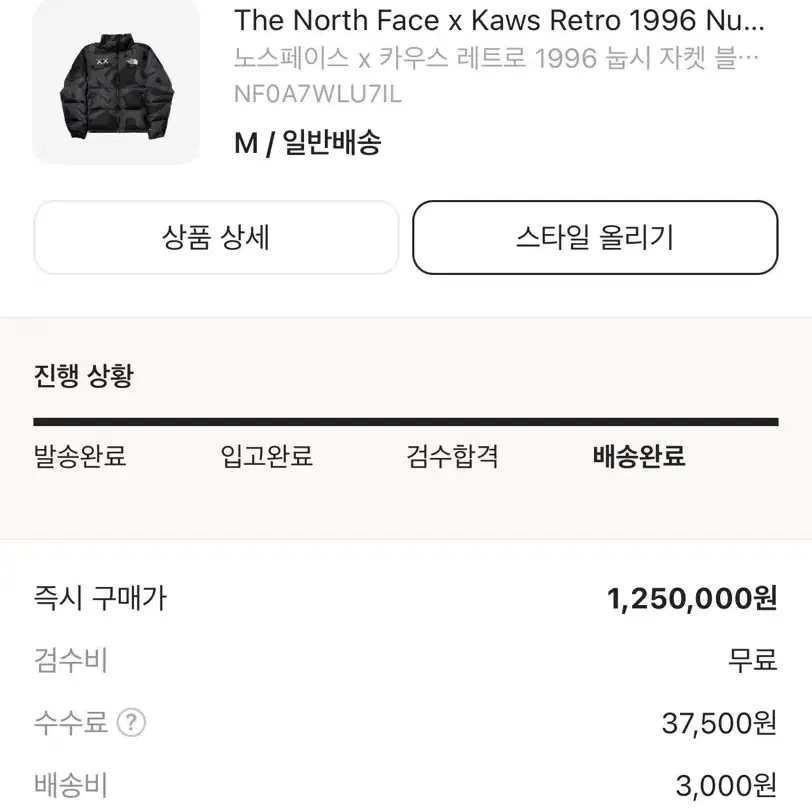The image size is (812, 812).
Task: Click the 배송비 3,000원 shipping row
Action: pos(406,785)
